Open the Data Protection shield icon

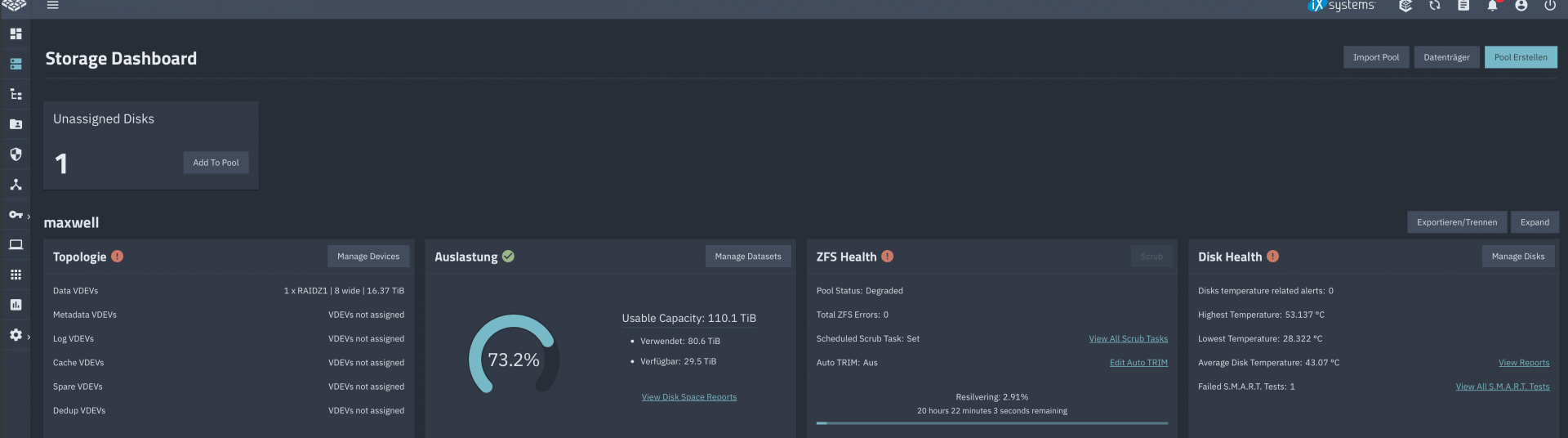click(x=16, y=154)
